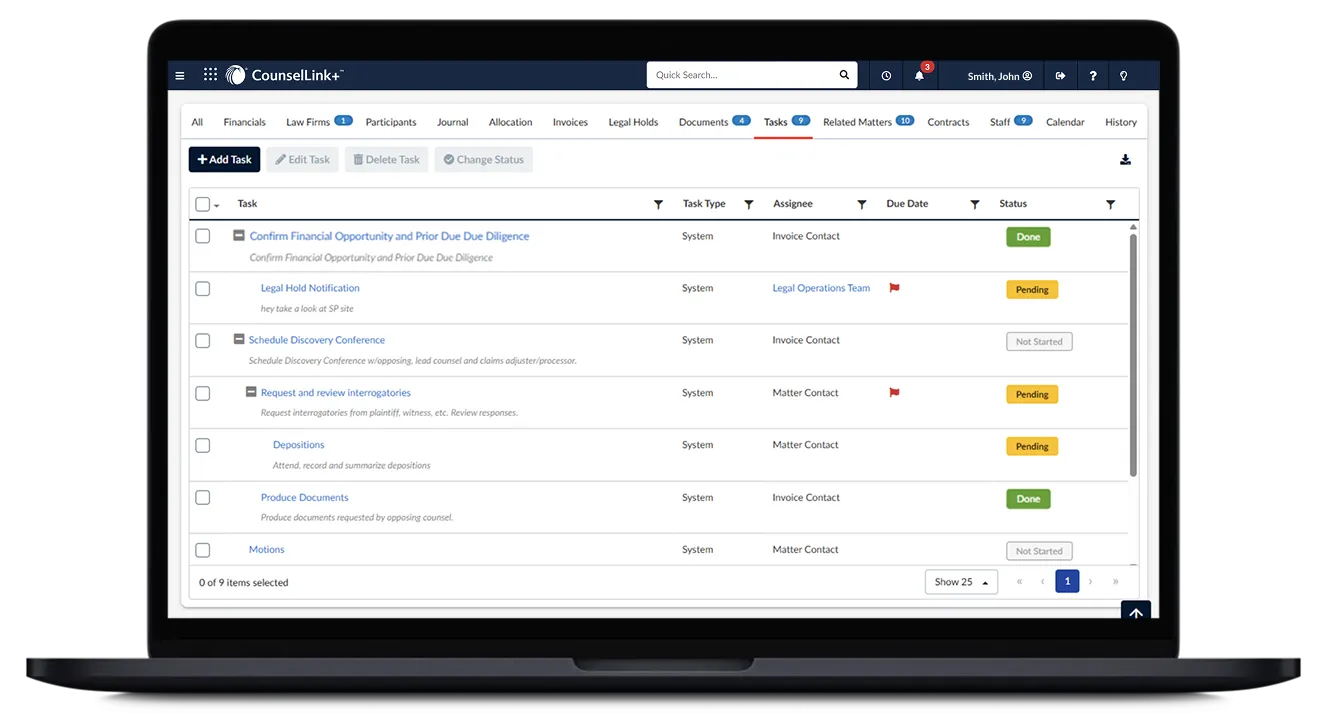Viewport: 1327px width, 714px height.
Task: Check the Legal Hold Notification checkbox
Action: 203,288
